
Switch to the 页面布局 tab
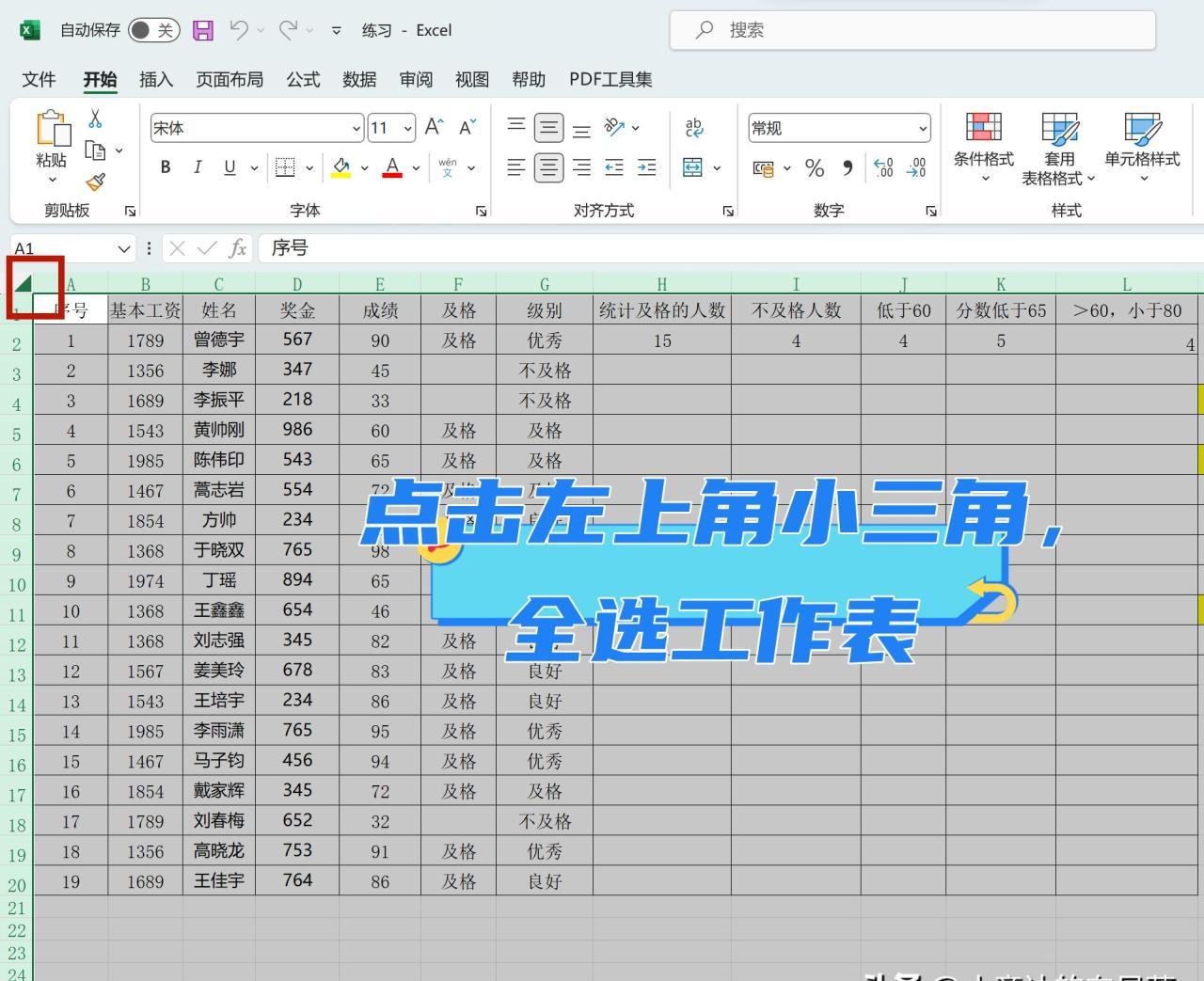pyautogui.click(x=230, y=79)
